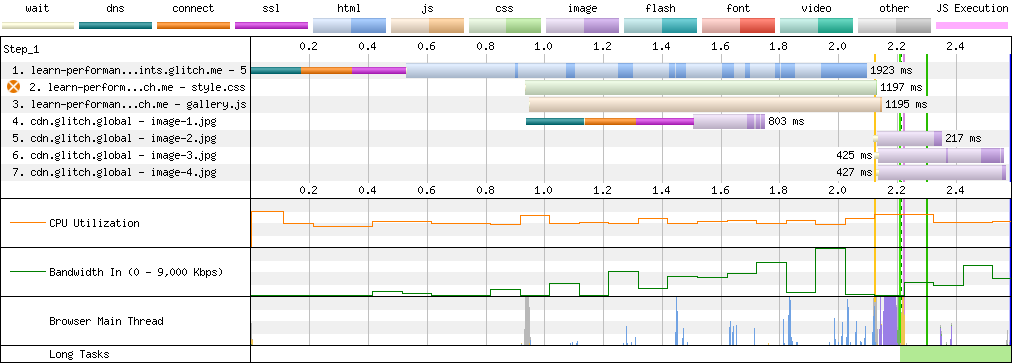Click the Long Tasks label
This screenshot has width=1012, height=363.
[x=79, y=354]
